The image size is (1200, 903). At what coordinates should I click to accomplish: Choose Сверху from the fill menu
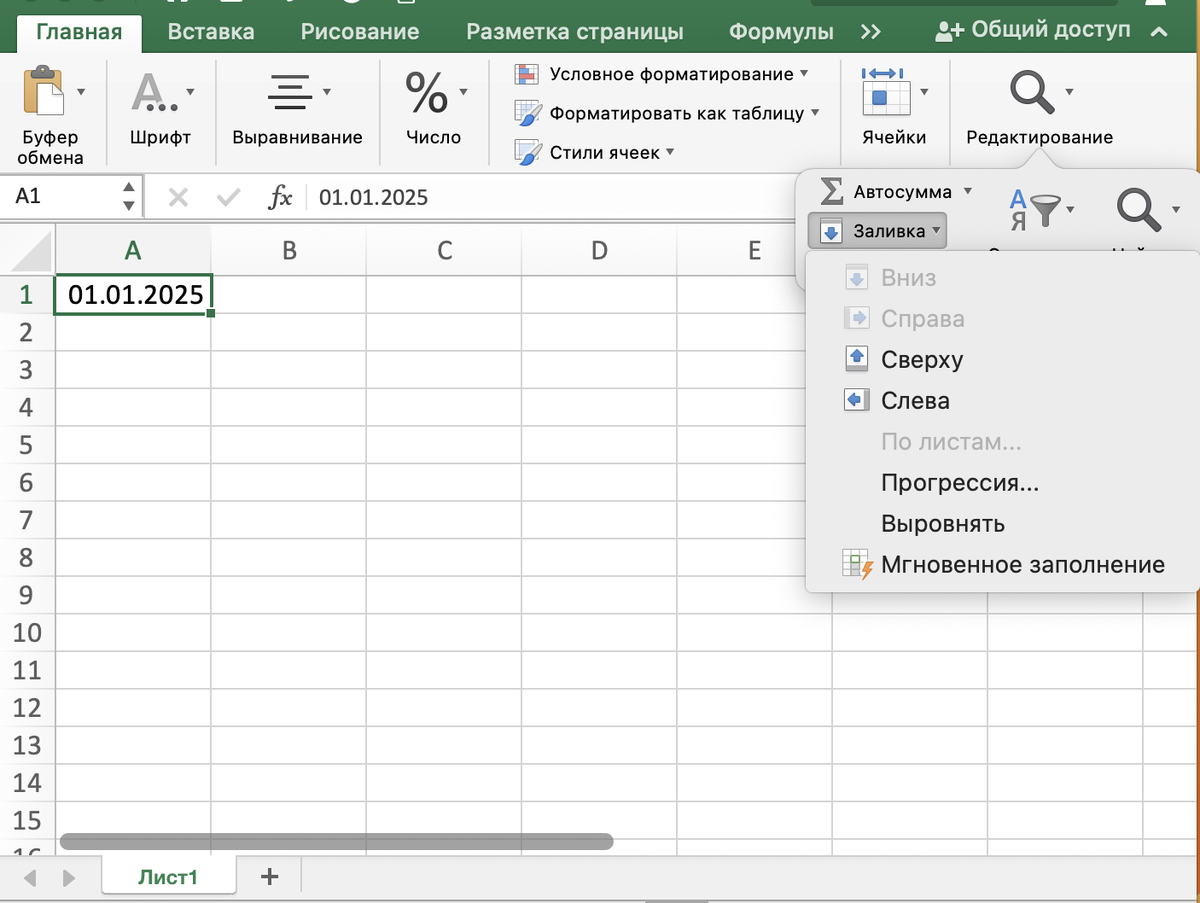pyautogui.click(x=1002, y=360)
